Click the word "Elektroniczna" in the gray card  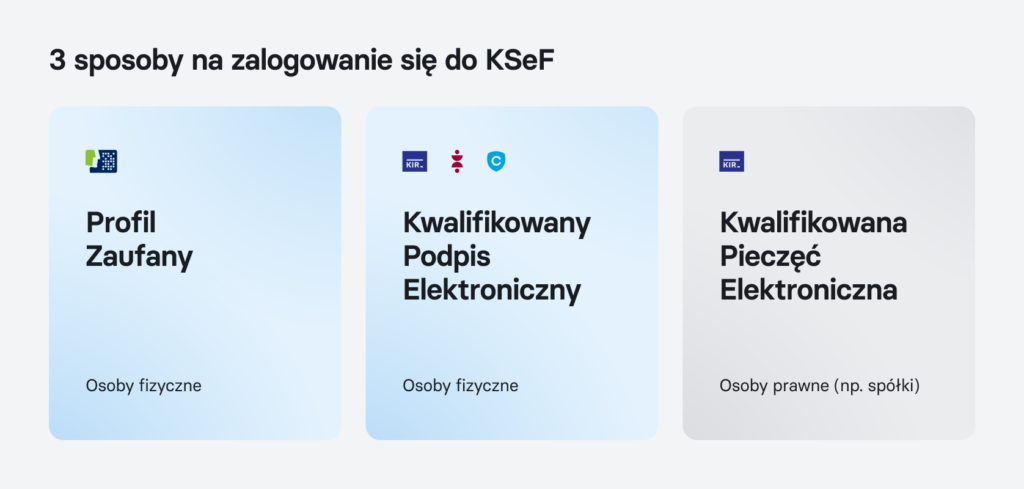808,290
